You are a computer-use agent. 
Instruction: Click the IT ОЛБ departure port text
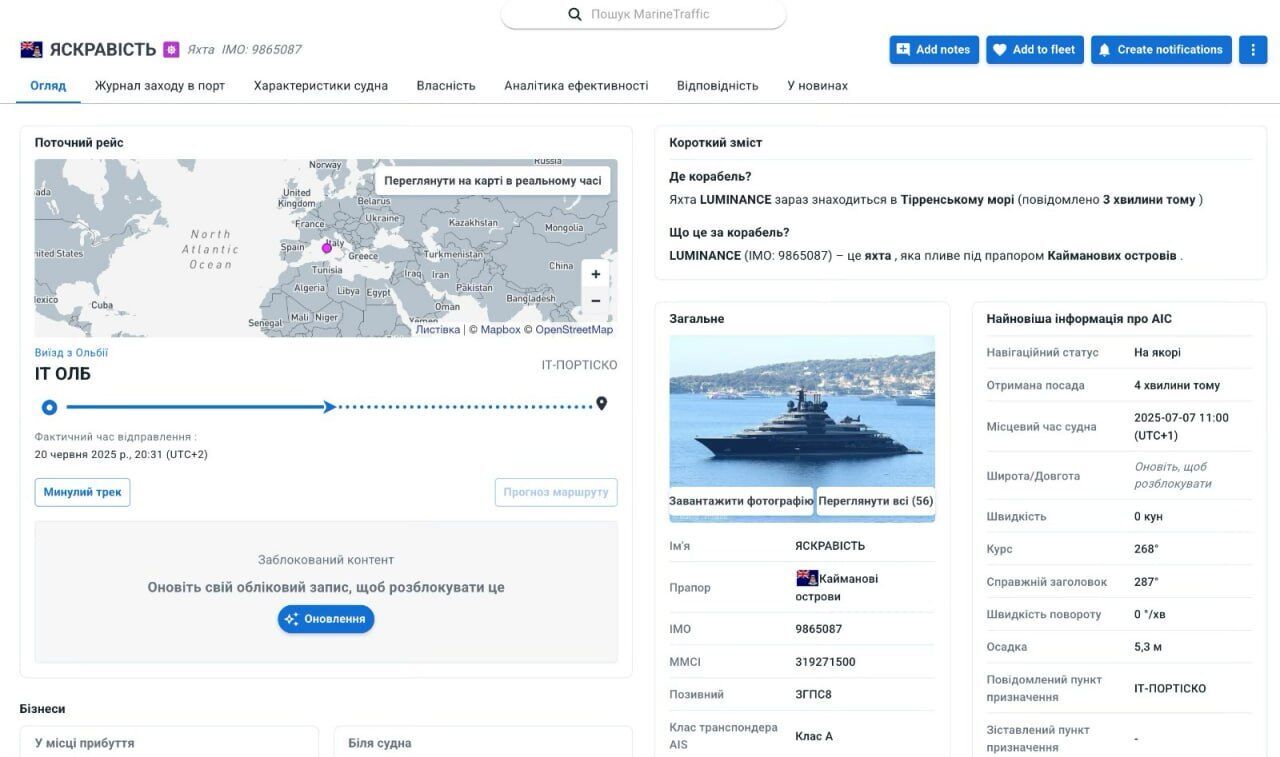point(63,374)
